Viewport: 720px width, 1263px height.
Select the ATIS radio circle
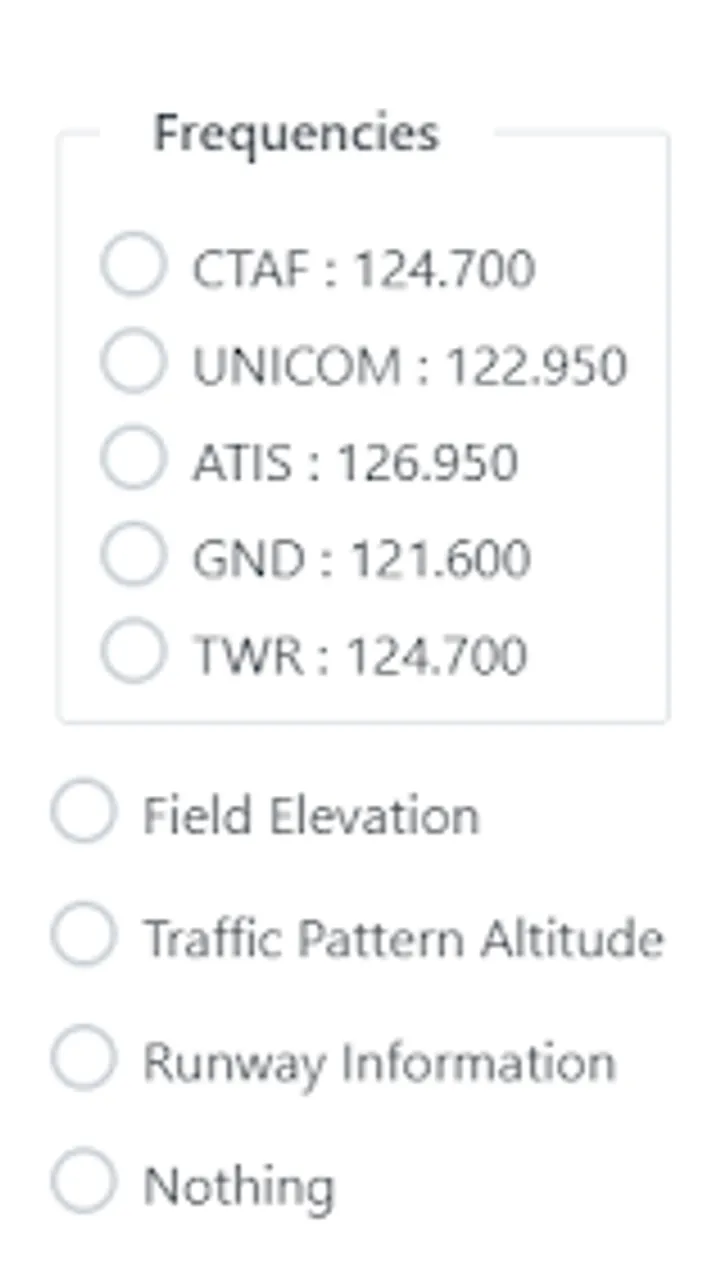point(133,458)
